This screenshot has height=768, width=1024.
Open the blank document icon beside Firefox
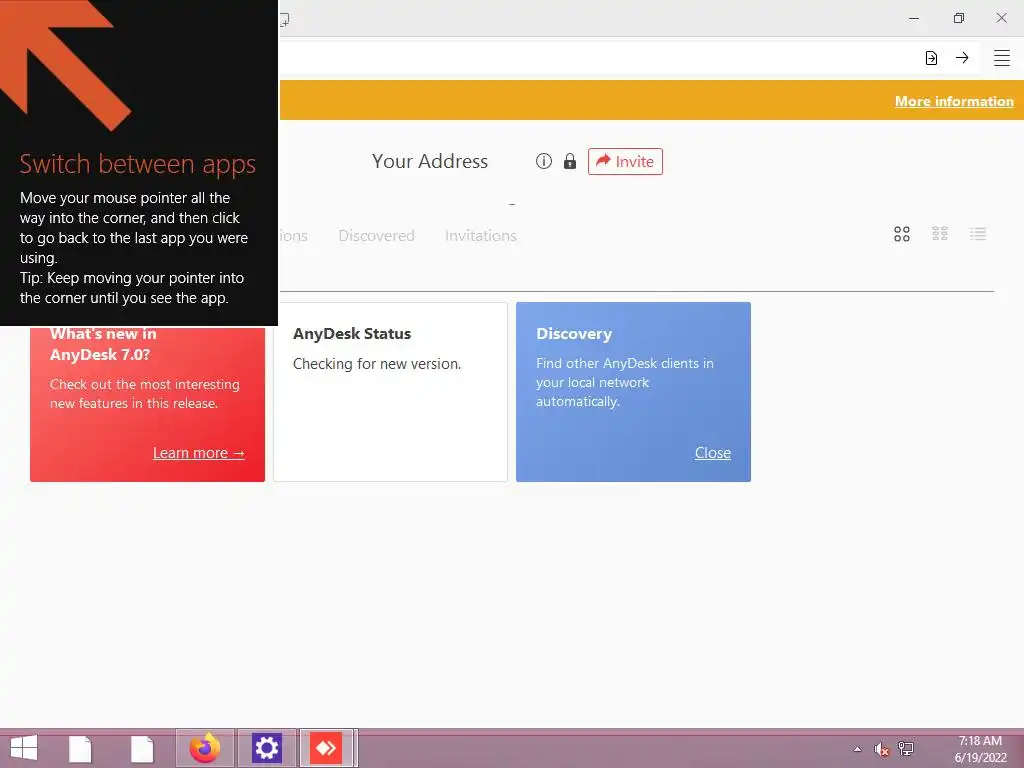click(142, 749)
